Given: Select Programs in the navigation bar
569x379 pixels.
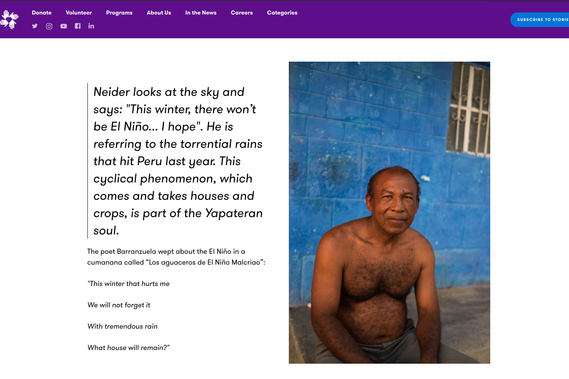Looking at the screenshot, I should coord(119,13).
